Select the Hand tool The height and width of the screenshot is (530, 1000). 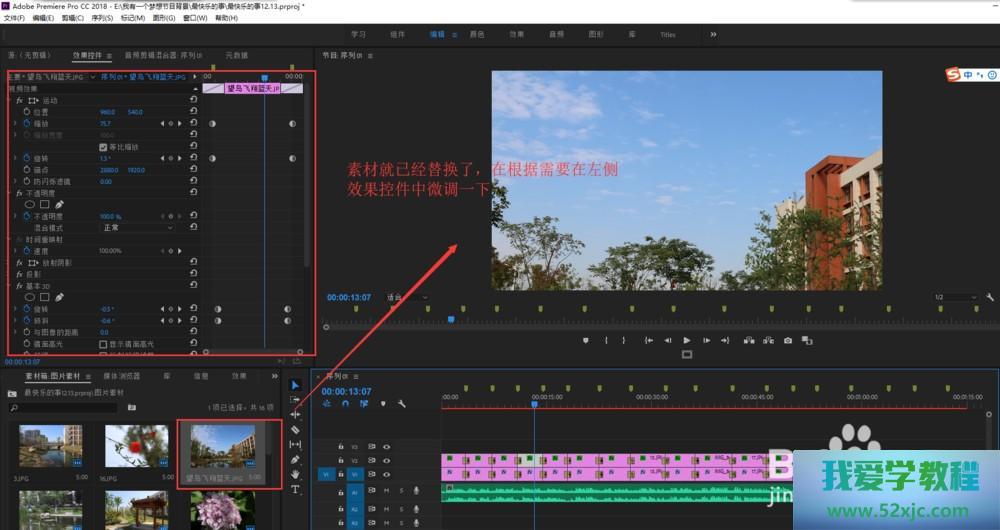tap(295, 474)
